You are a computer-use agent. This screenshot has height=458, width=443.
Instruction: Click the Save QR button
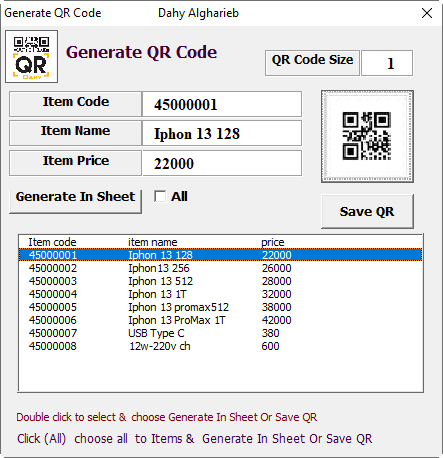(367, 212)
